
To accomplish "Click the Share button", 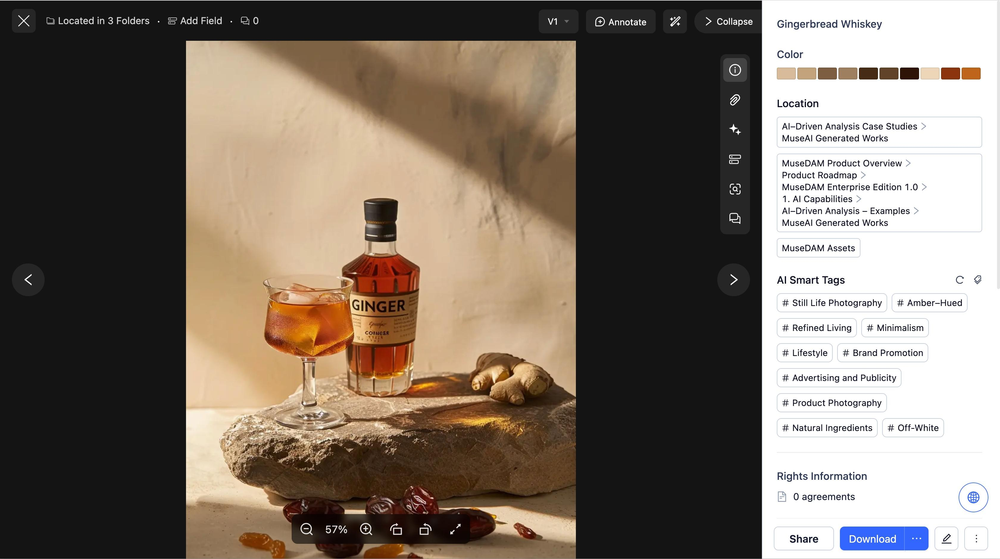I will coord(803,539).
